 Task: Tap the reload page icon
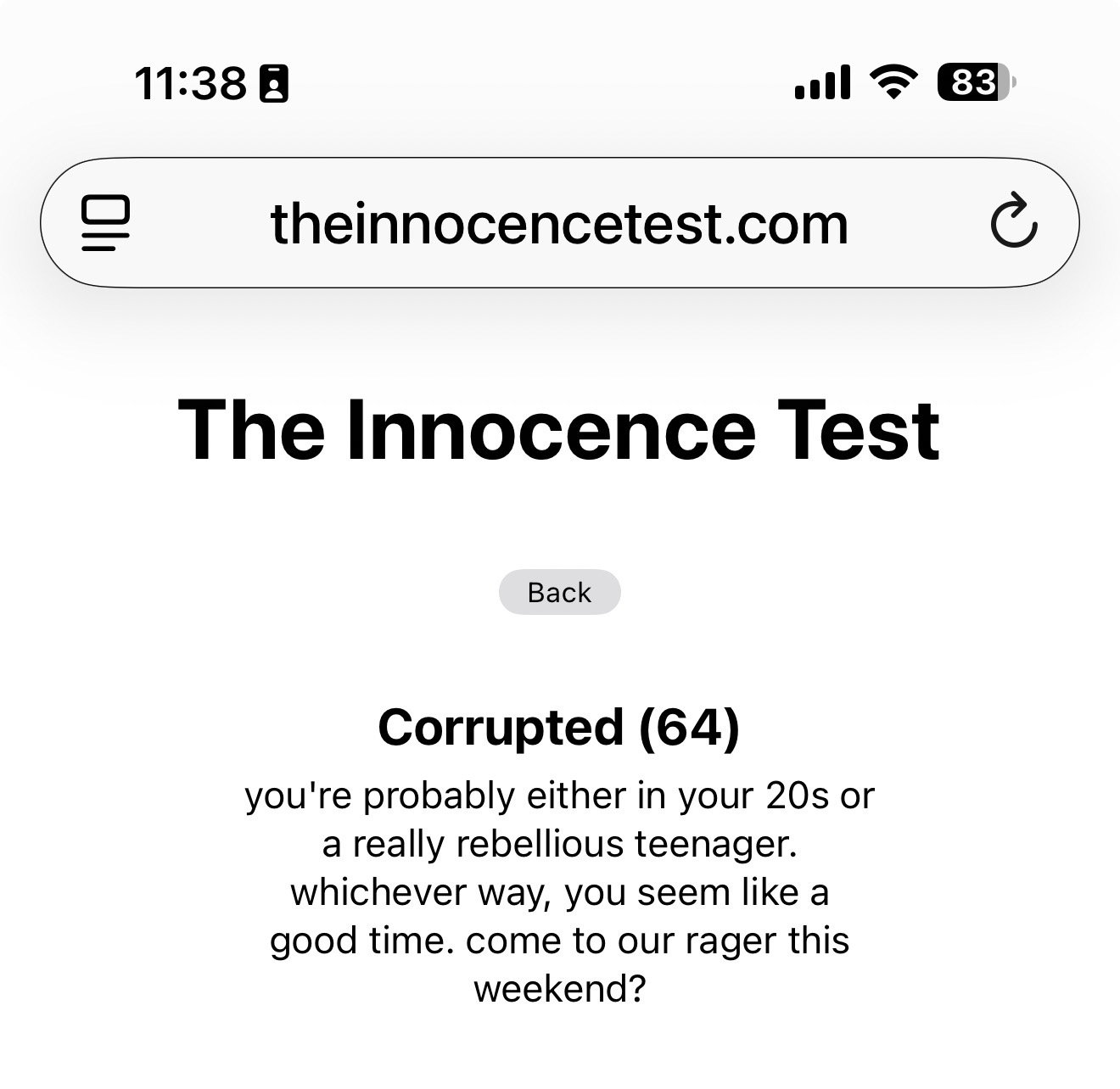pos(1013,222)
